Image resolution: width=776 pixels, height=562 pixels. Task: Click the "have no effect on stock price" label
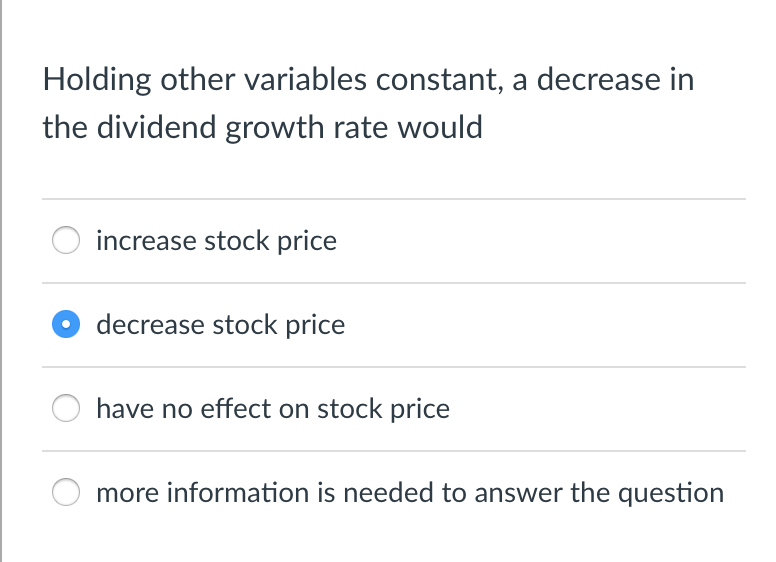point(272,409)
